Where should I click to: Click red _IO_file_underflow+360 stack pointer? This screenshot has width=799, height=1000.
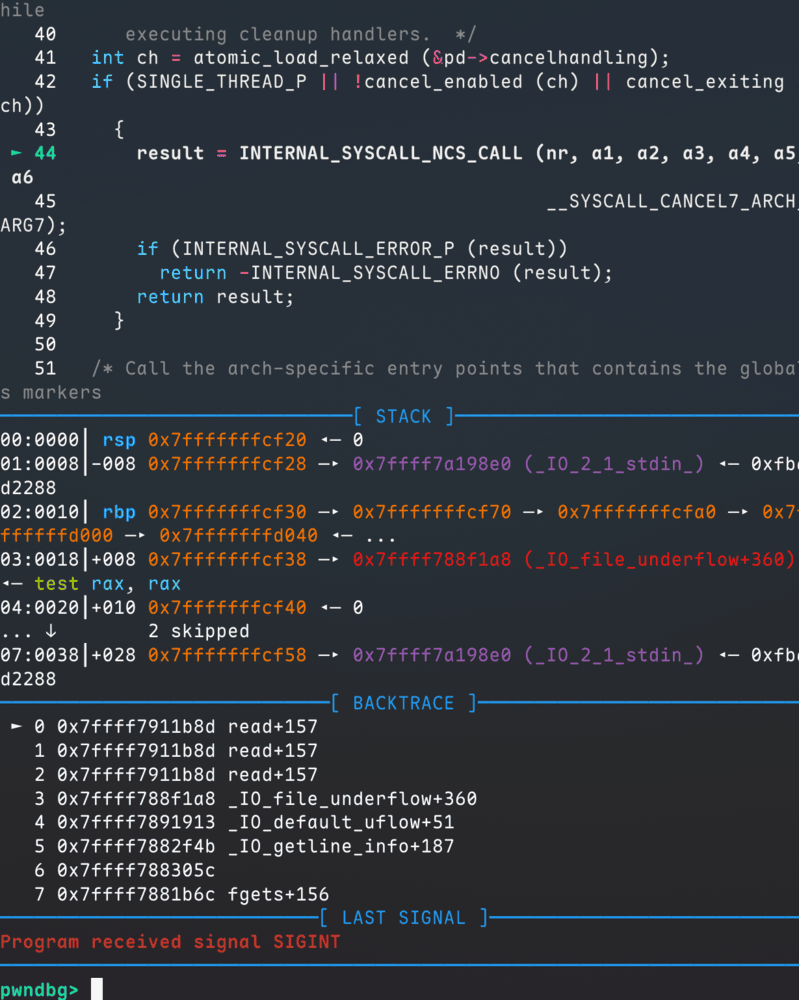[574, 560]
